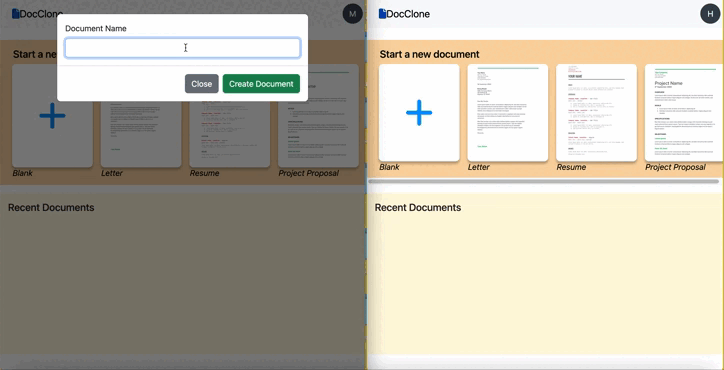Click the Document Name label in dialog
The width and height of the screenshot is (724, 370).
[x=96, y=28]
